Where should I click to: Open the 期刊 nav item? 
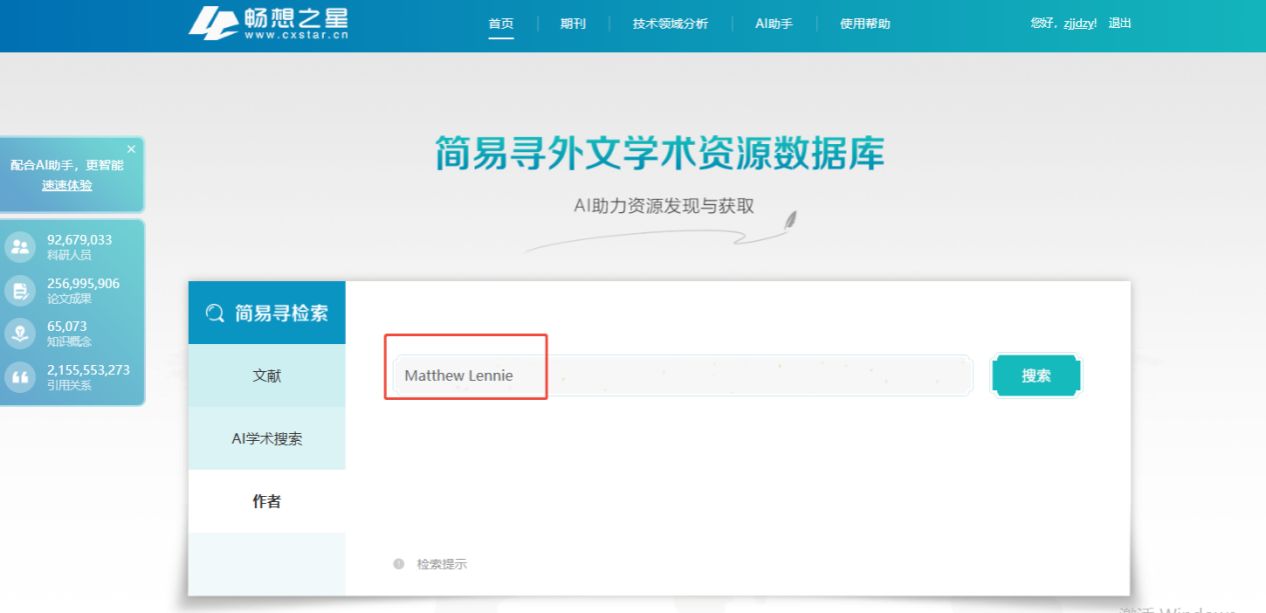573,24
